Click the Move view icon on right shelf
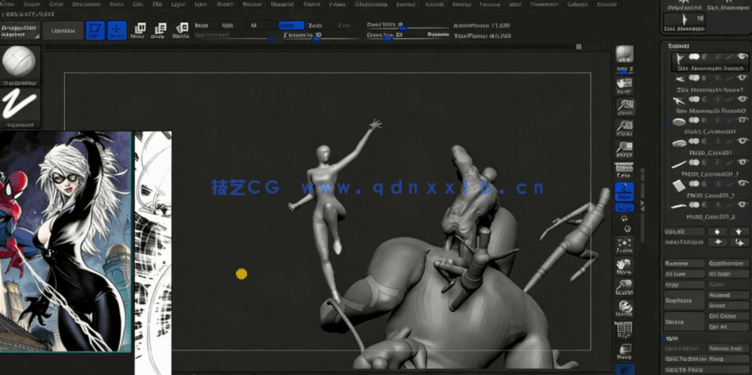Screen dimensions: 752x375 click(x=624, y=266)
